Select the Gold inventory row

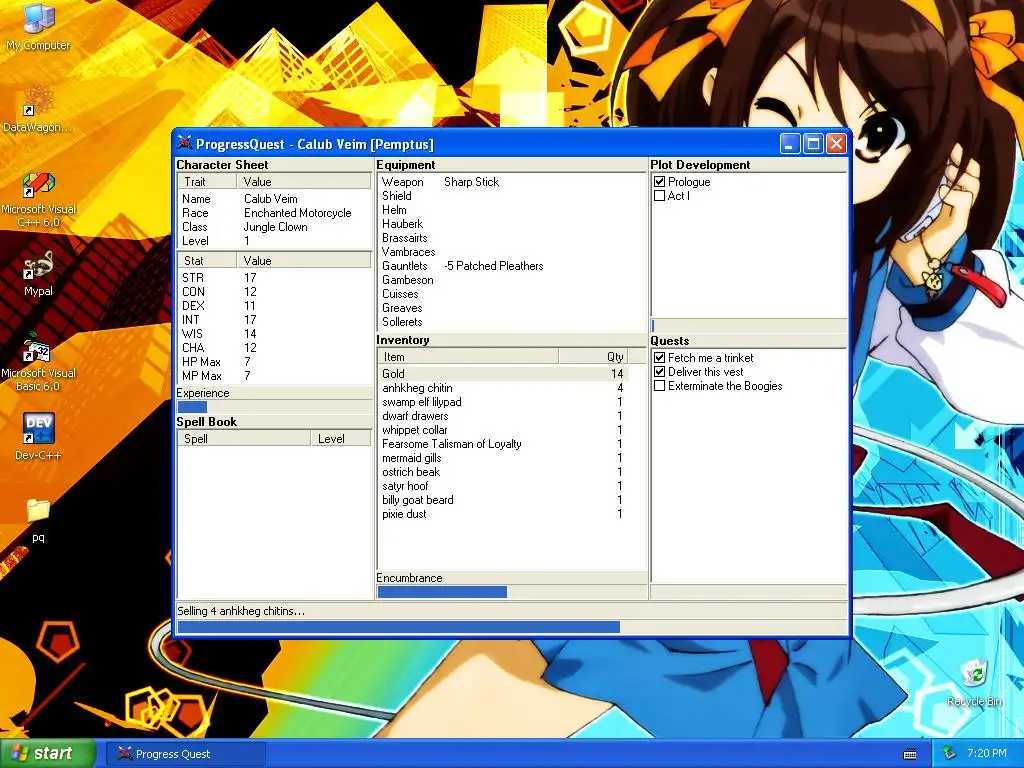(x=503, y=374)
